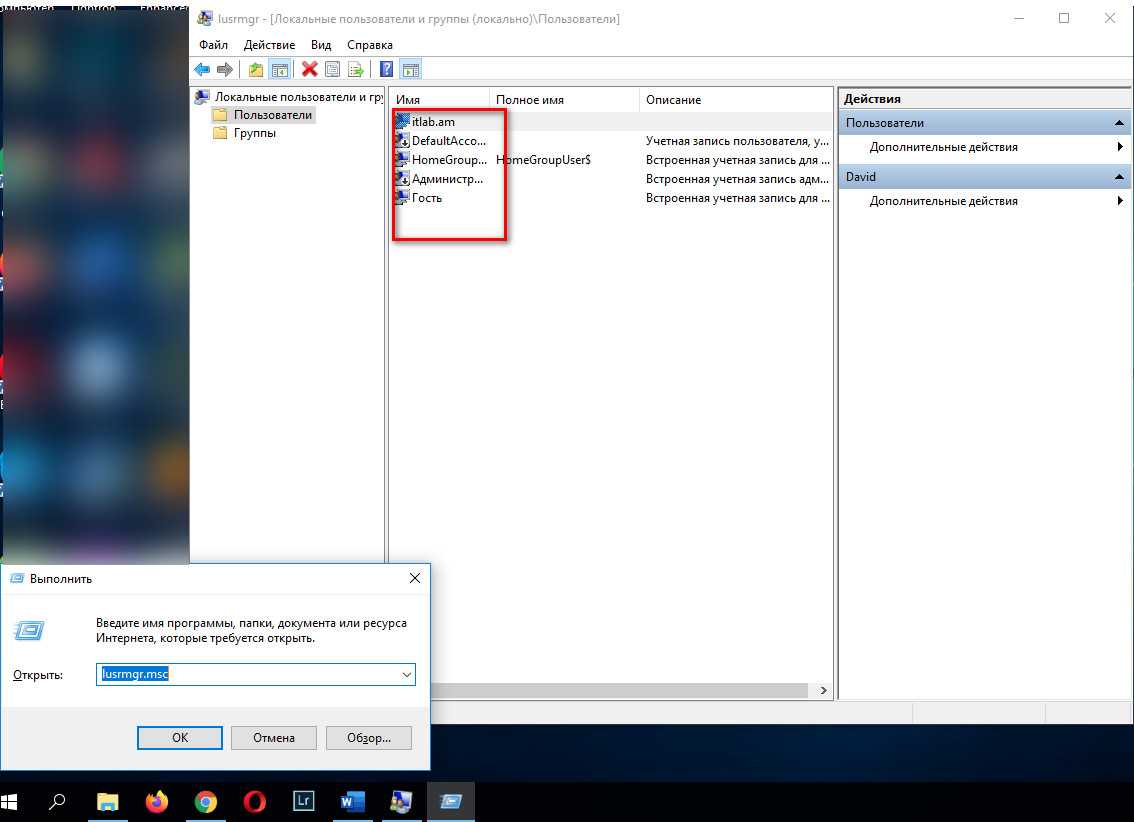The image size is (1134, 822).
Task: Open the Действие menu
Action: coord(269,45)
